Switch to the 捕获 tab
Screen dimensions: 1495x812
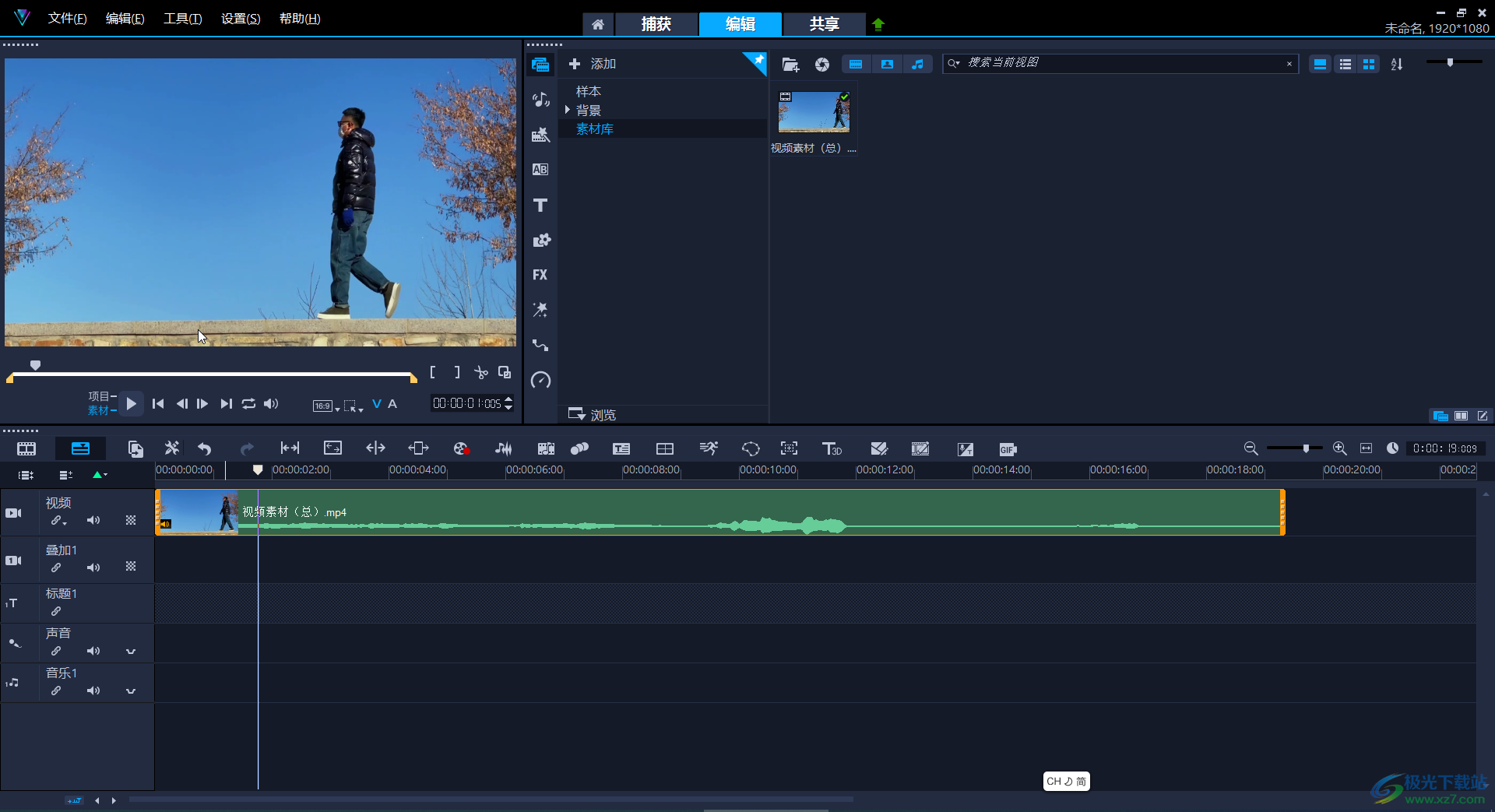tap(656, 24)
